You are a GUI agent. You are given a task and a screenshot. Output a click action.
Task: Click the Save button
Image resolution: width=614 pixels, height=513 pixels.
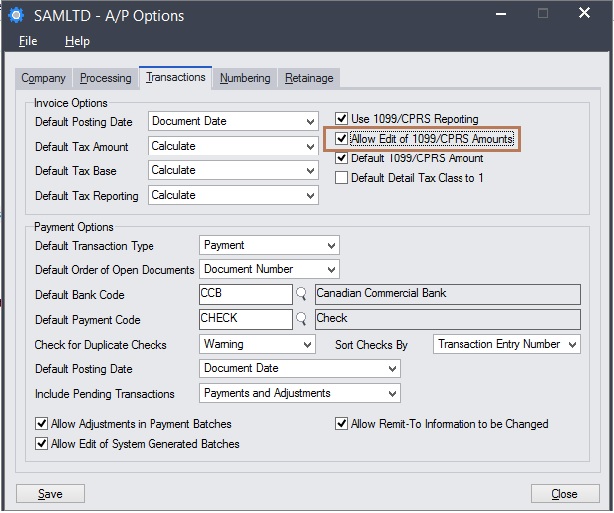pos(50,494)
